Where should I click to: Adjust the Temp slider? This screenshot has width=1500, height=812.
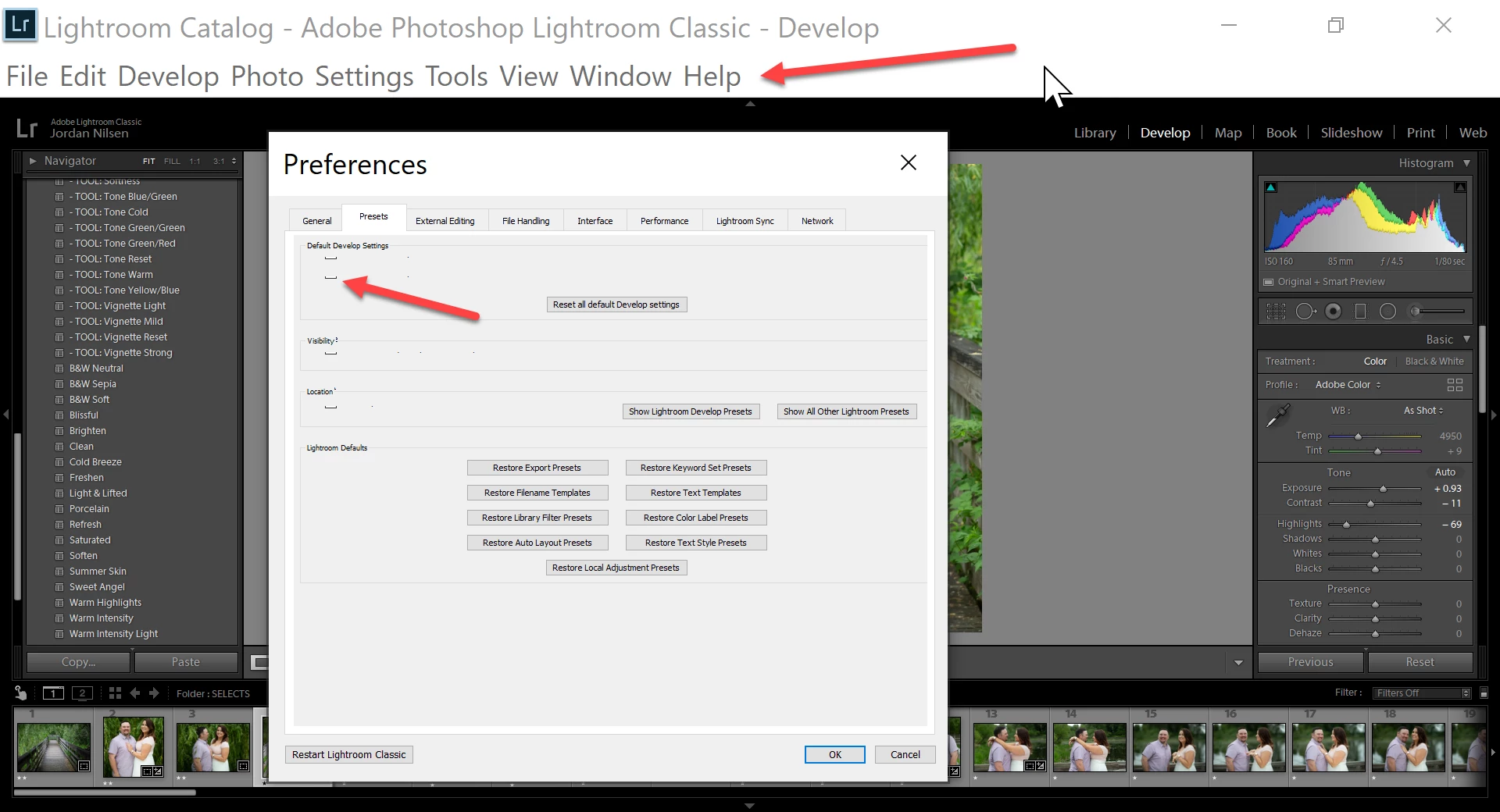click(1375, 436)
